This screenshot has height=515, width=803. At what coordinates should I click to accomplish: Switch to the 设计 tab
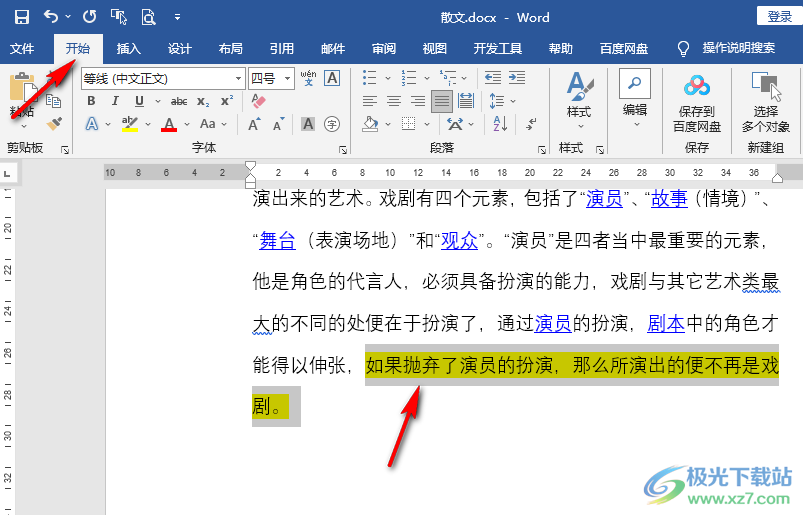click(180, 49)
